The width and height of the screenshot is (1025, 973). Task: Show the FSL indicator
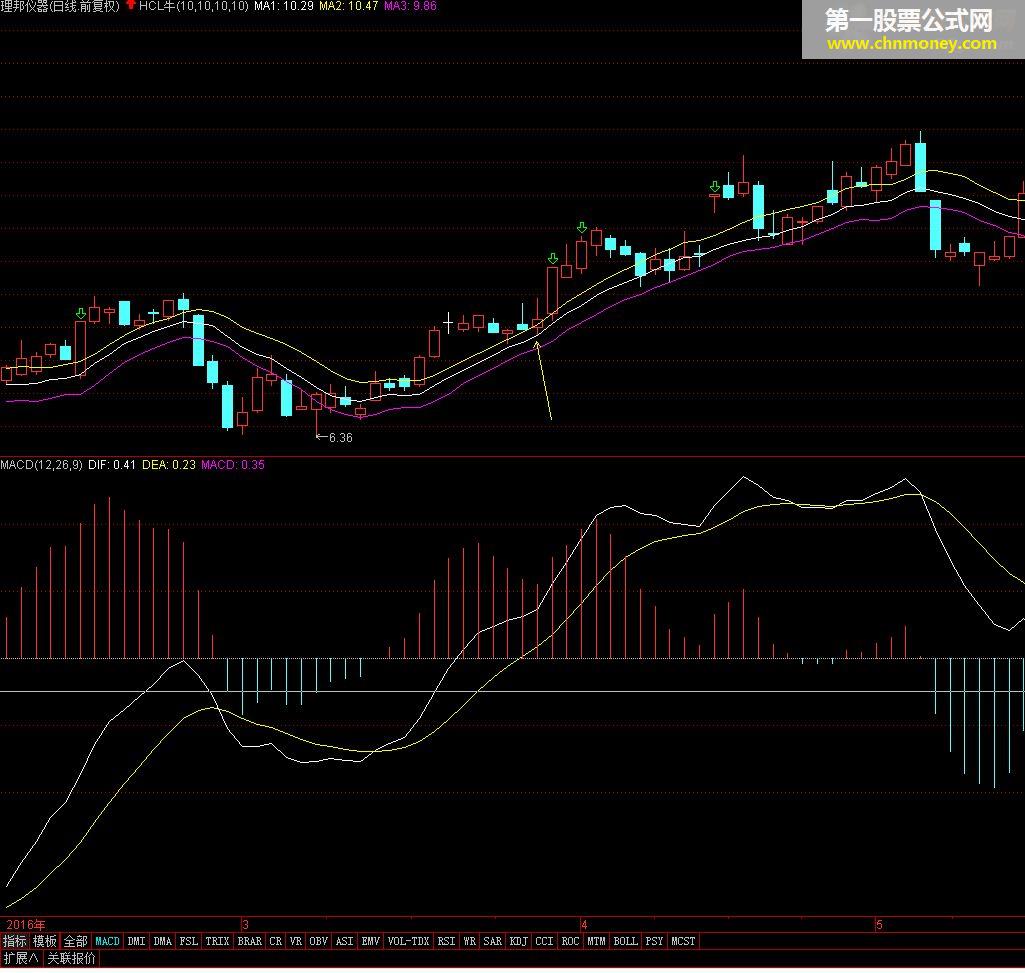pyautogui.click(x=188, y=941)
